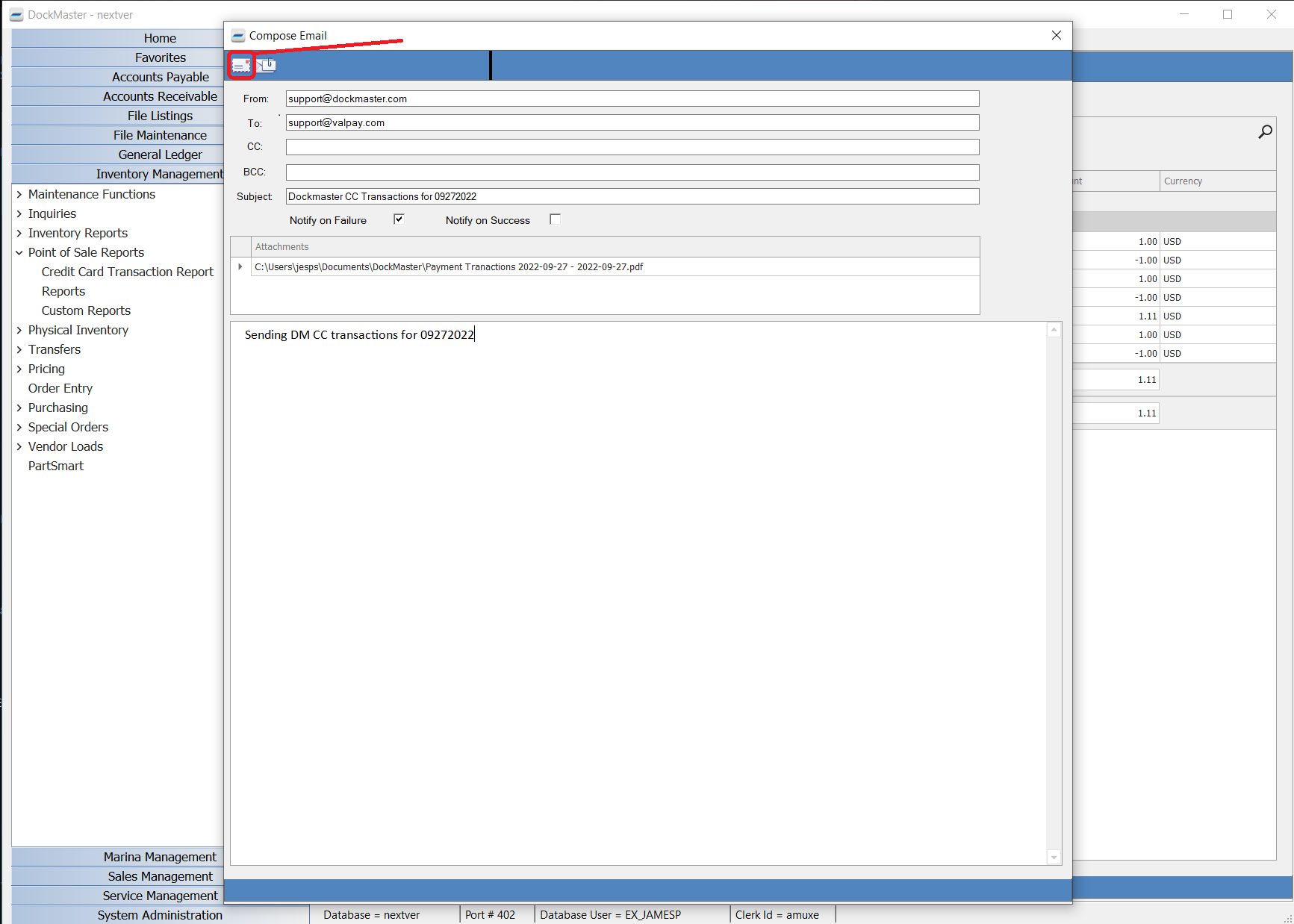Expand the attachment row arrow
The height and width of the screenshot is (924, 1294).
click(240, 266)
